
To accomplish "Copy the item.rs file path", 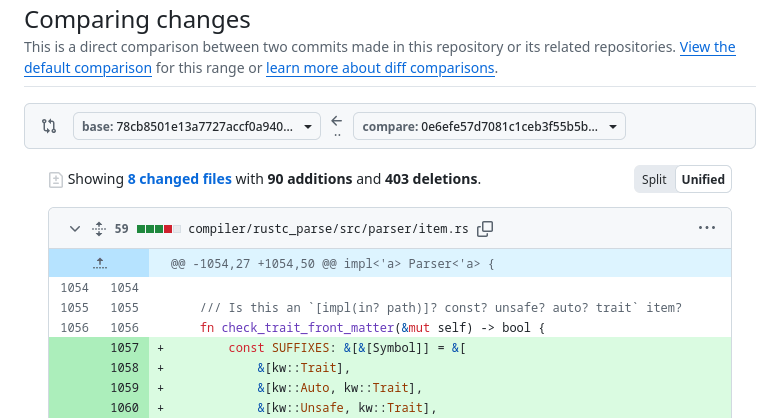I will click(485, 229).
